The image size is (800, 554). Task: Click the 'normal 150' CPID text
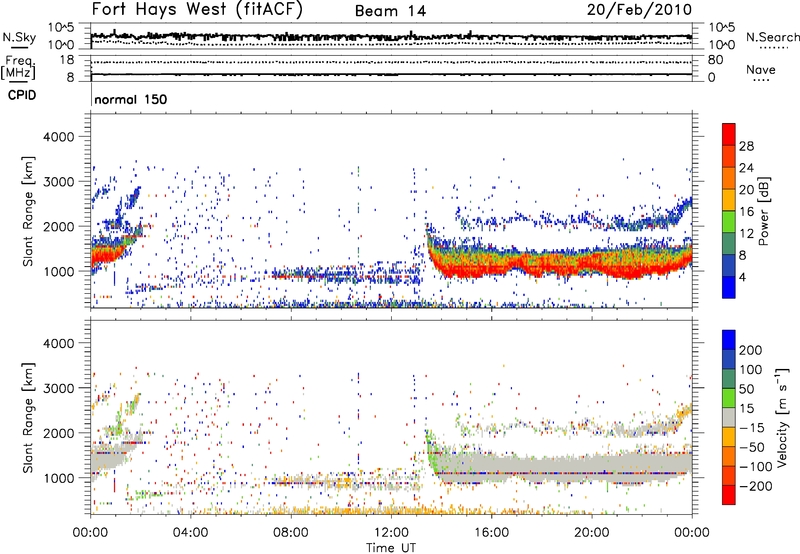pos(131,99)
